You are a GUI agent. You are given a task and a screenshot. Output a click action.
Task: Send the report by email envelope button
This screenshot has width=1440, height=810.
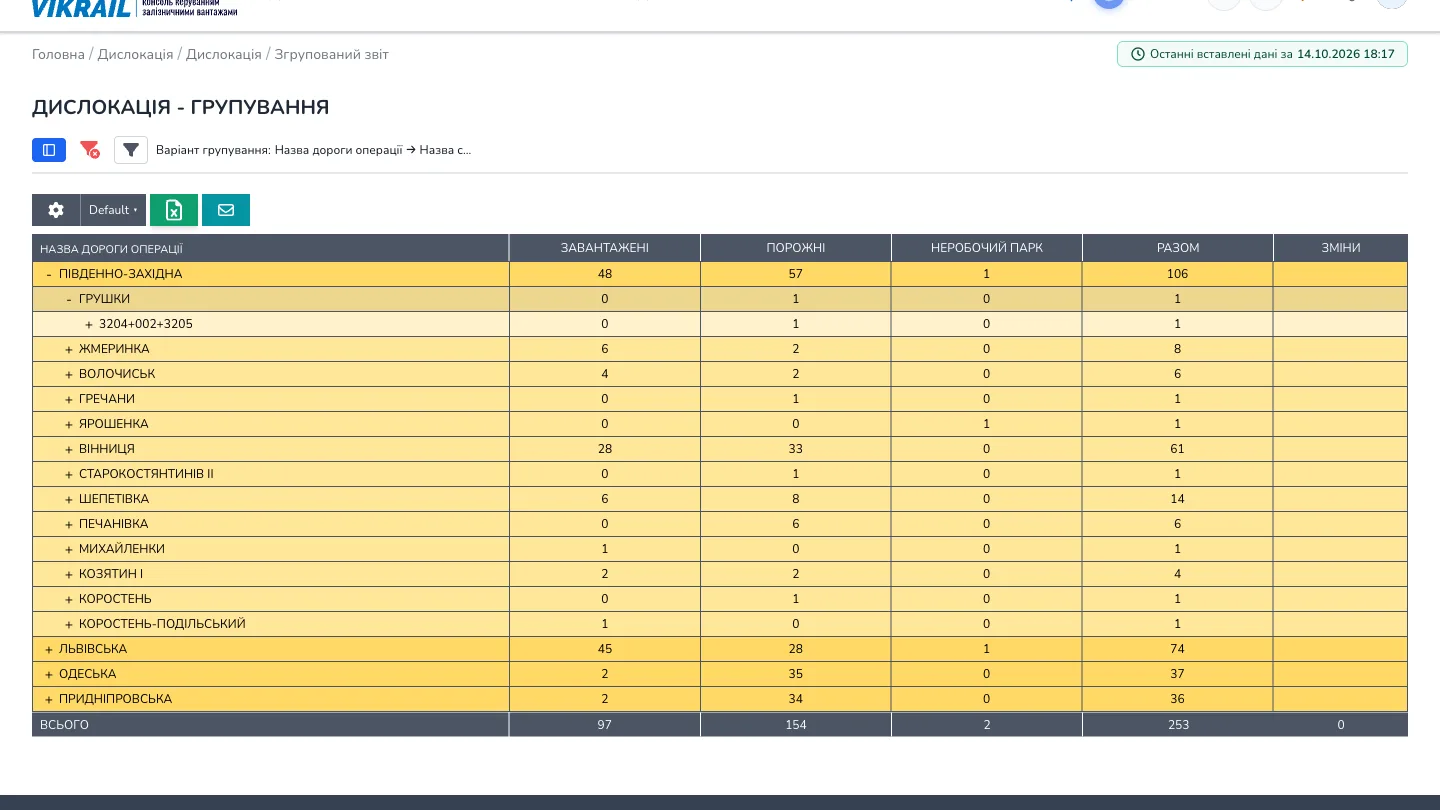click(226, 210)
